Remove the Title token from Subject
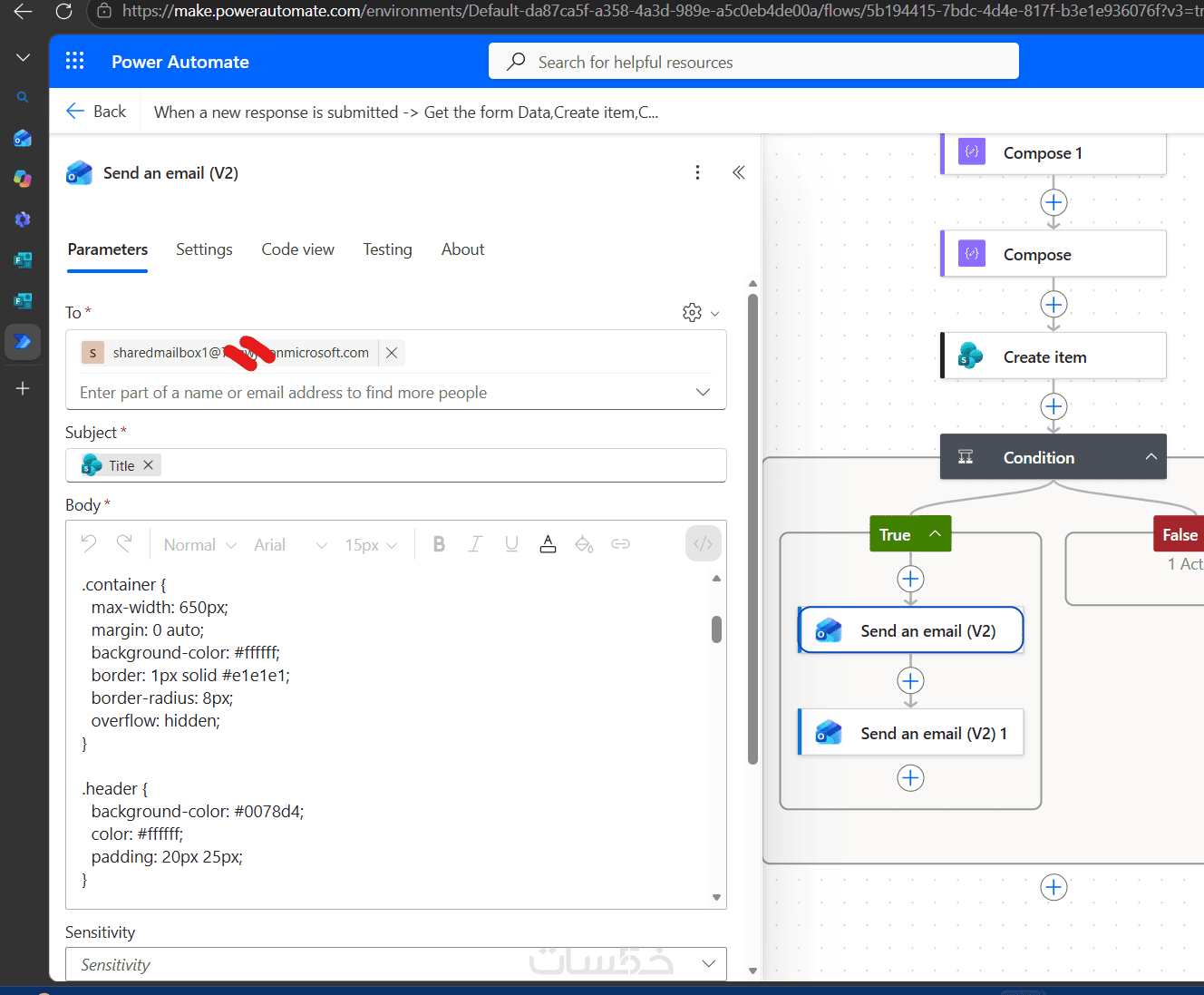Screen dimensions: 1204x995 coord(148,464)
